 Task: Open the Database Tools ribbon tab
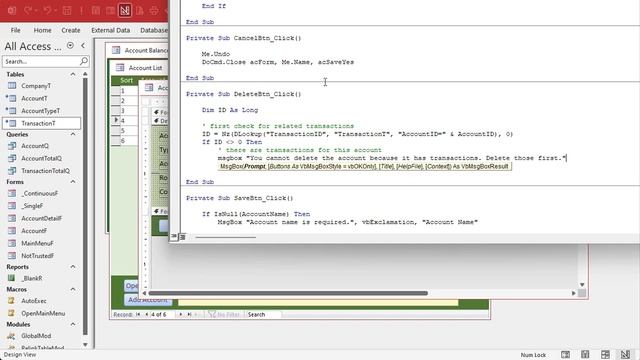coord(153,30)
